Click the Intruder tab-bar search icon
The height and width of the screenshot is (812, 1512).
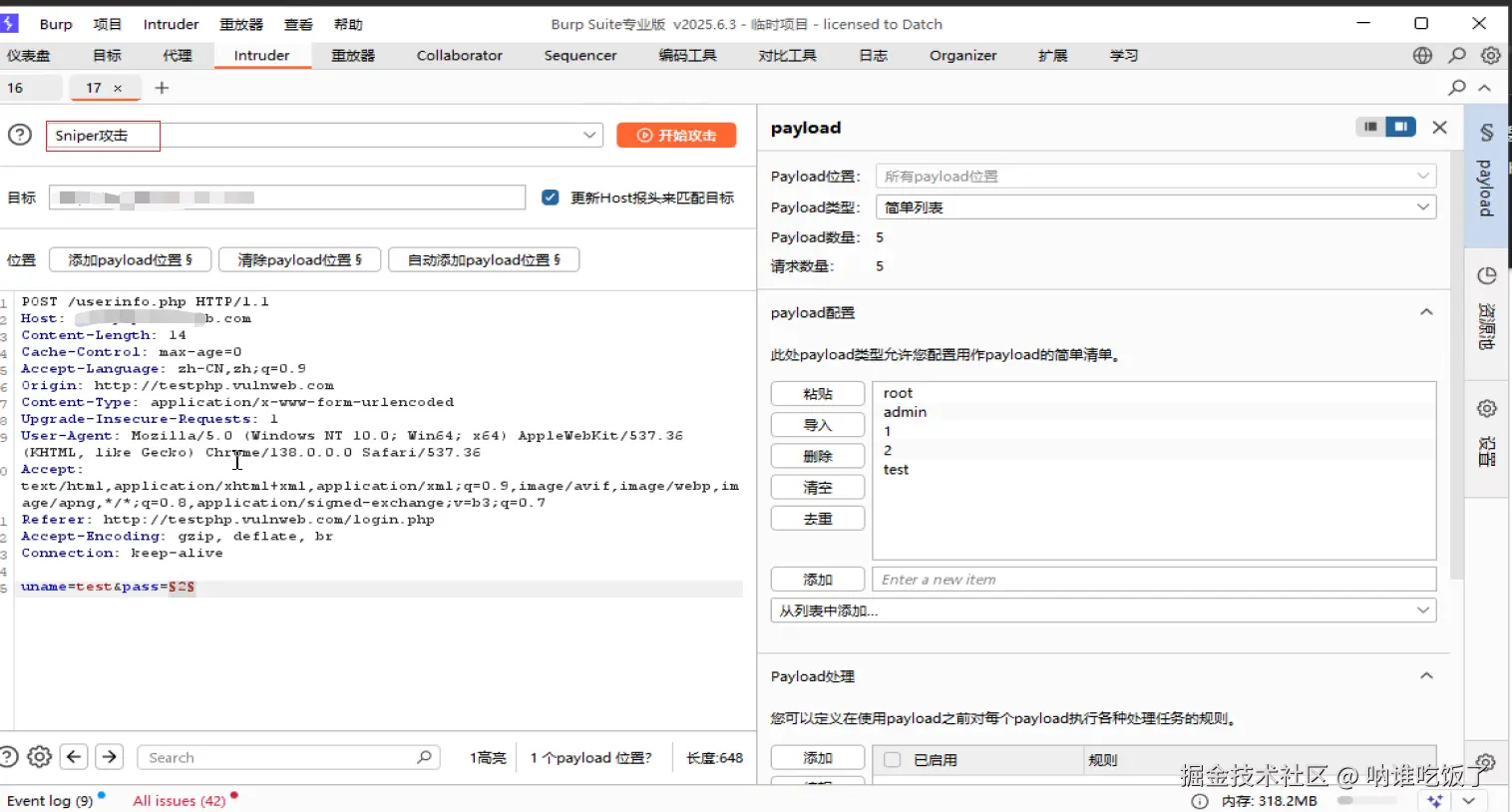[x=1457, y=88]
